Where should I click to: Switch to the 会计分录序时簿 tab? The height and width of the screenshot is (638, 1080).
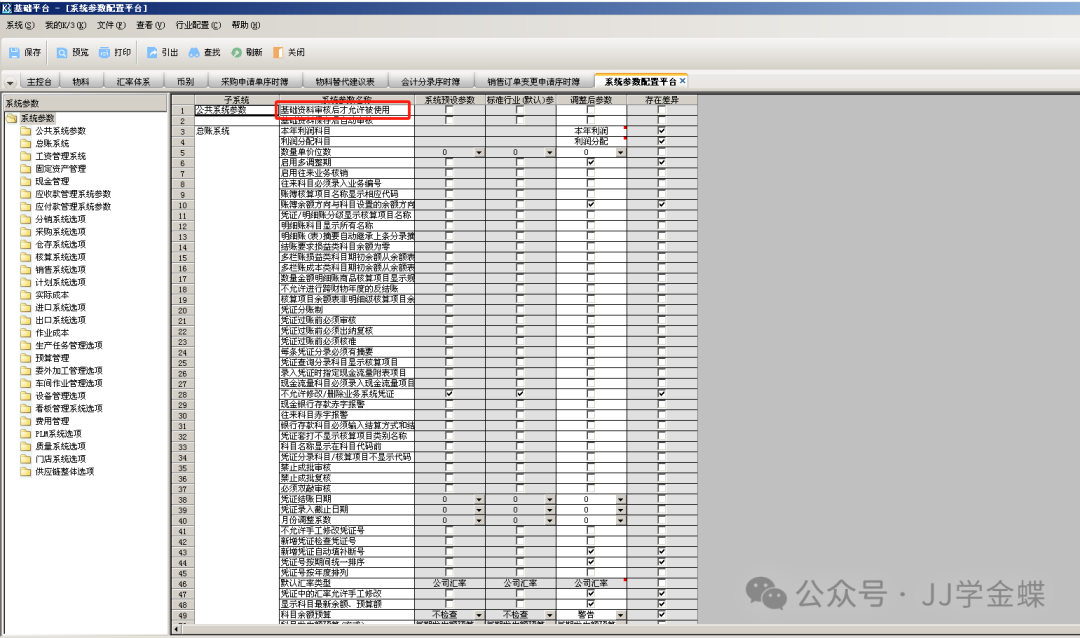431,81
